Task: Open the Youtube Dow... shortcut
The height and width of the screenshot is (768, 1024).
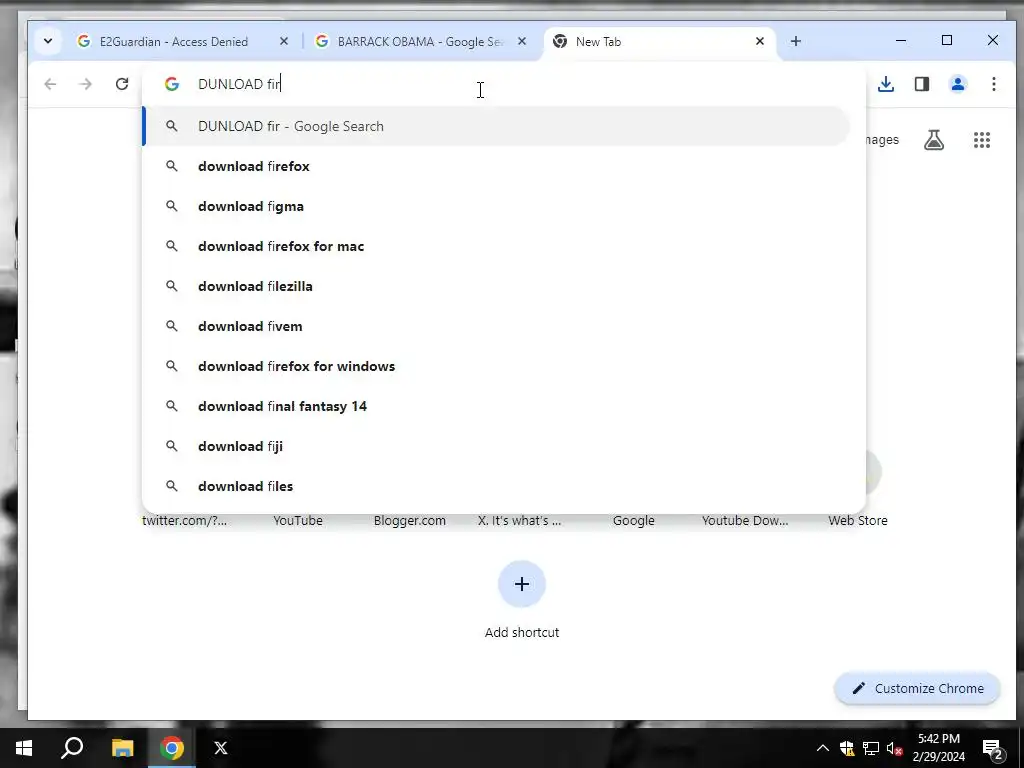Action: pos(745,520)
